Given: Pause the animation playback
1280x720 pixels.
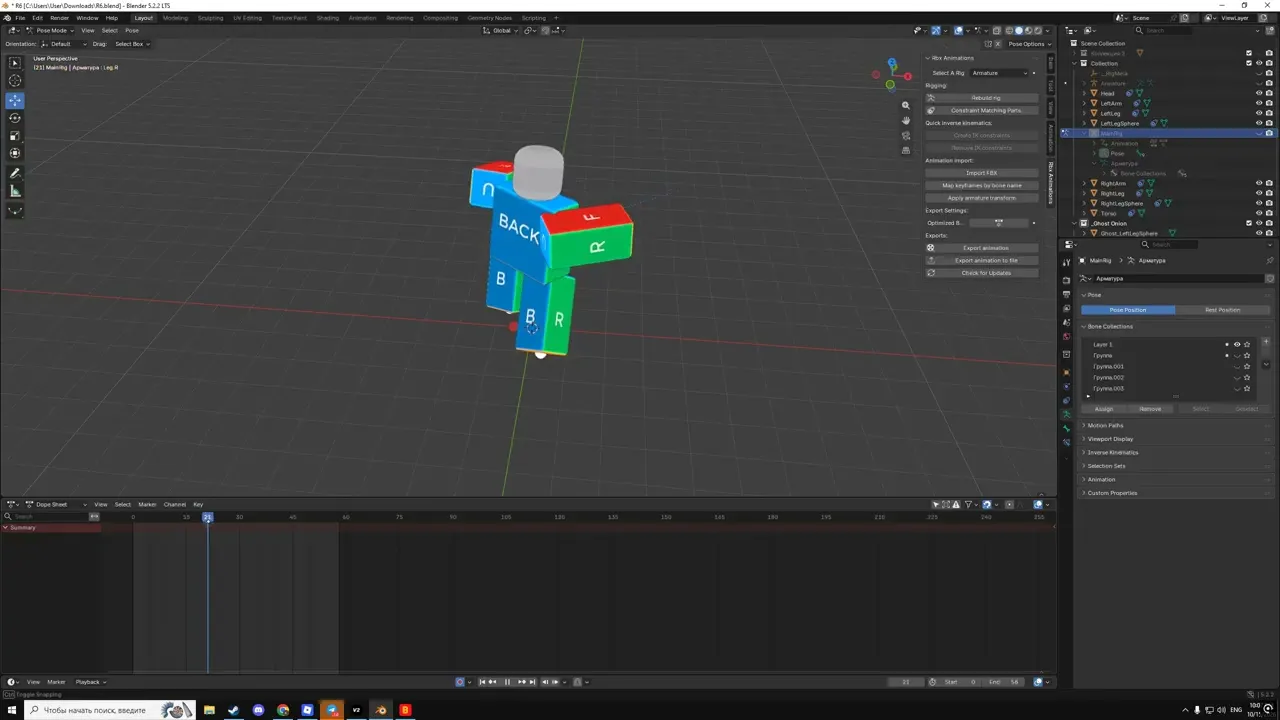Looking at the screenshot, I should [507, 682].
